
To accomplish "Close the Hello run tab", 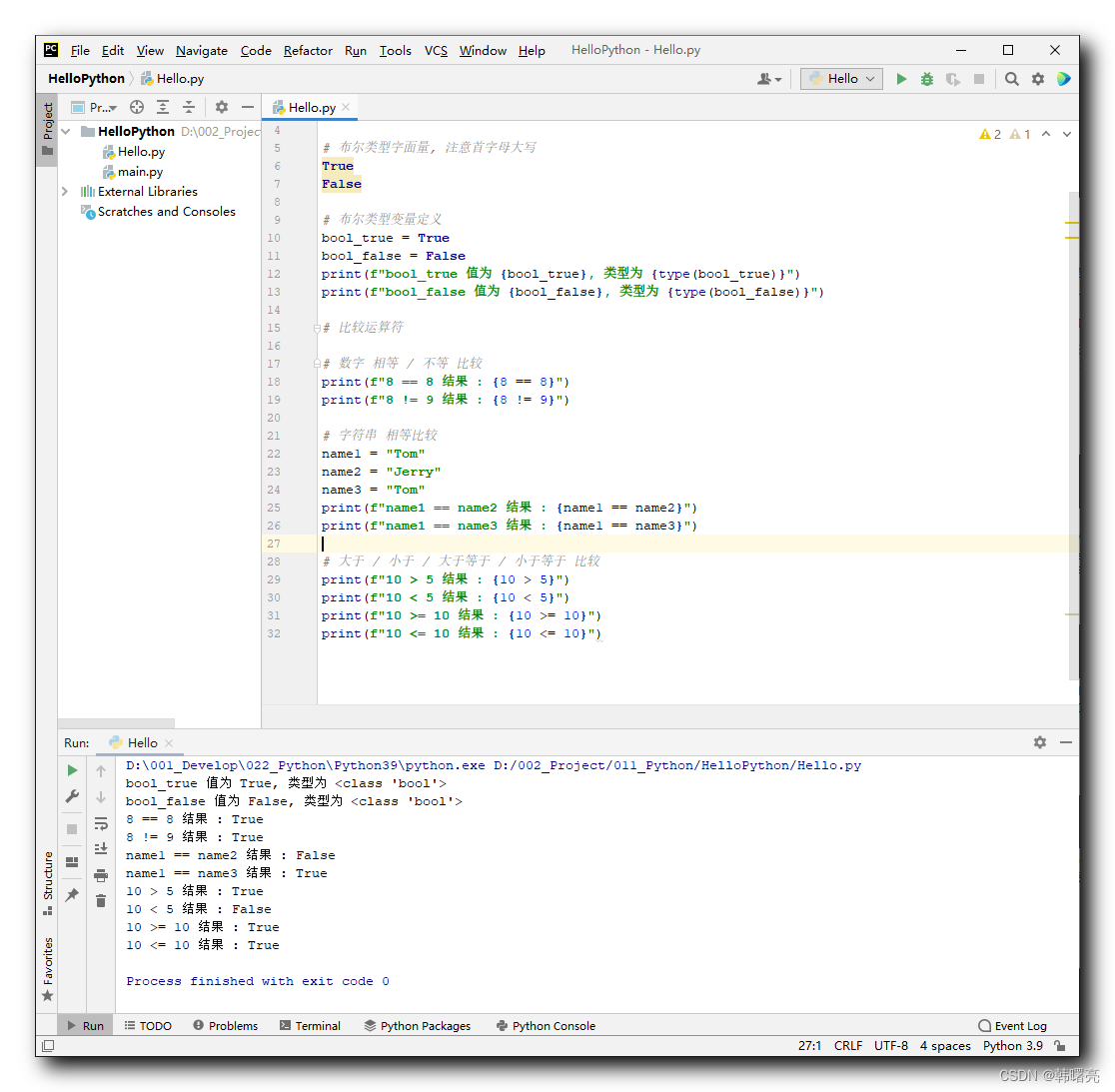I will point(169,743).
